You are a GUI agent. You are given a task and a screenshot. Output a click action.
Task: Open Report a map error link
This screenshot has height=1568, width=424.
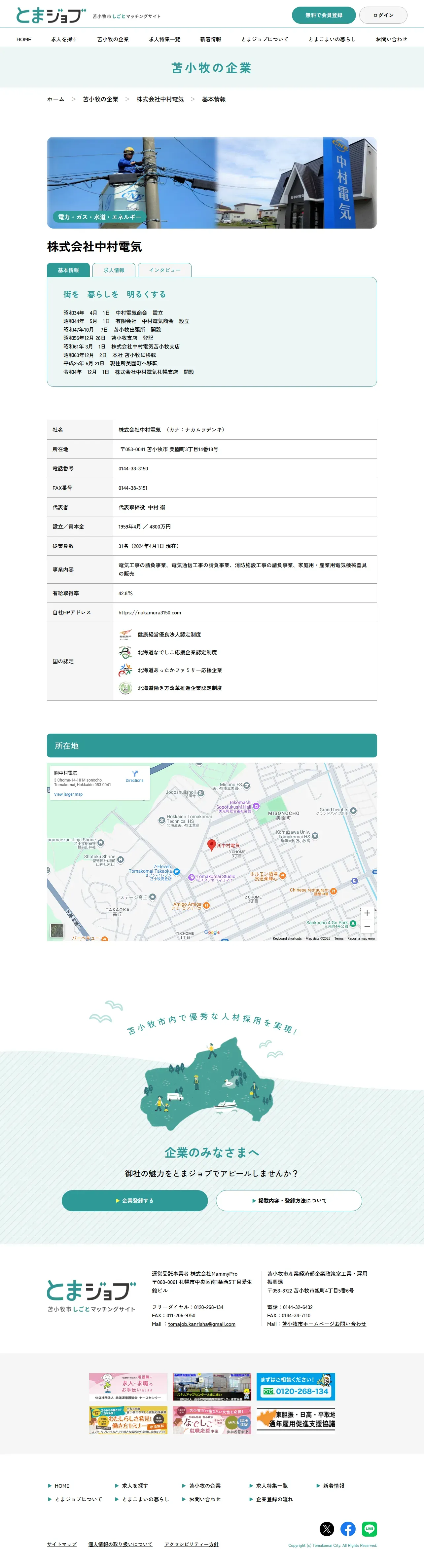361,939
